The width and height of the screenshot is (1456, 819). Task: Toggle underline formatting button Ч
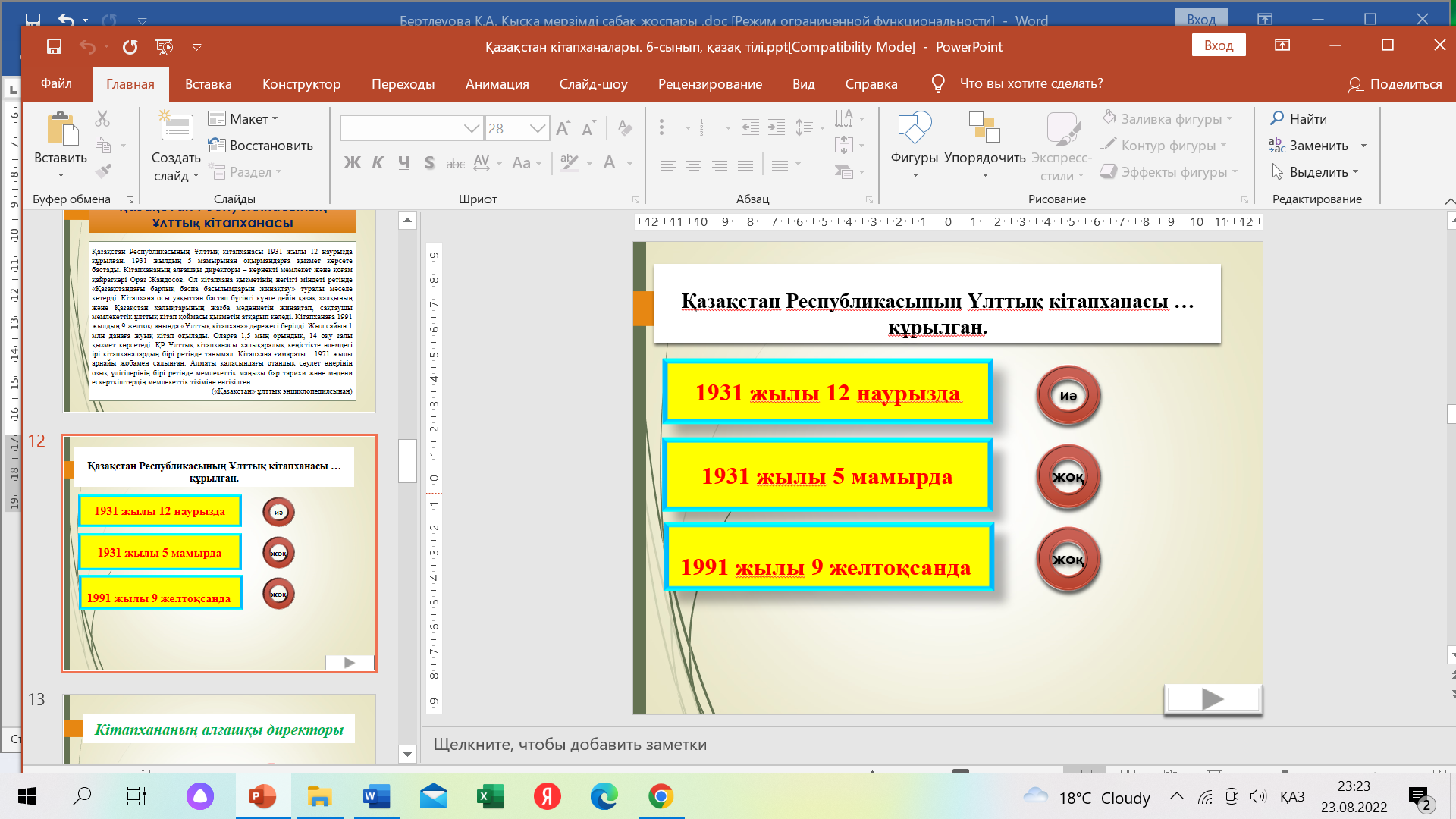coord(403,162)
